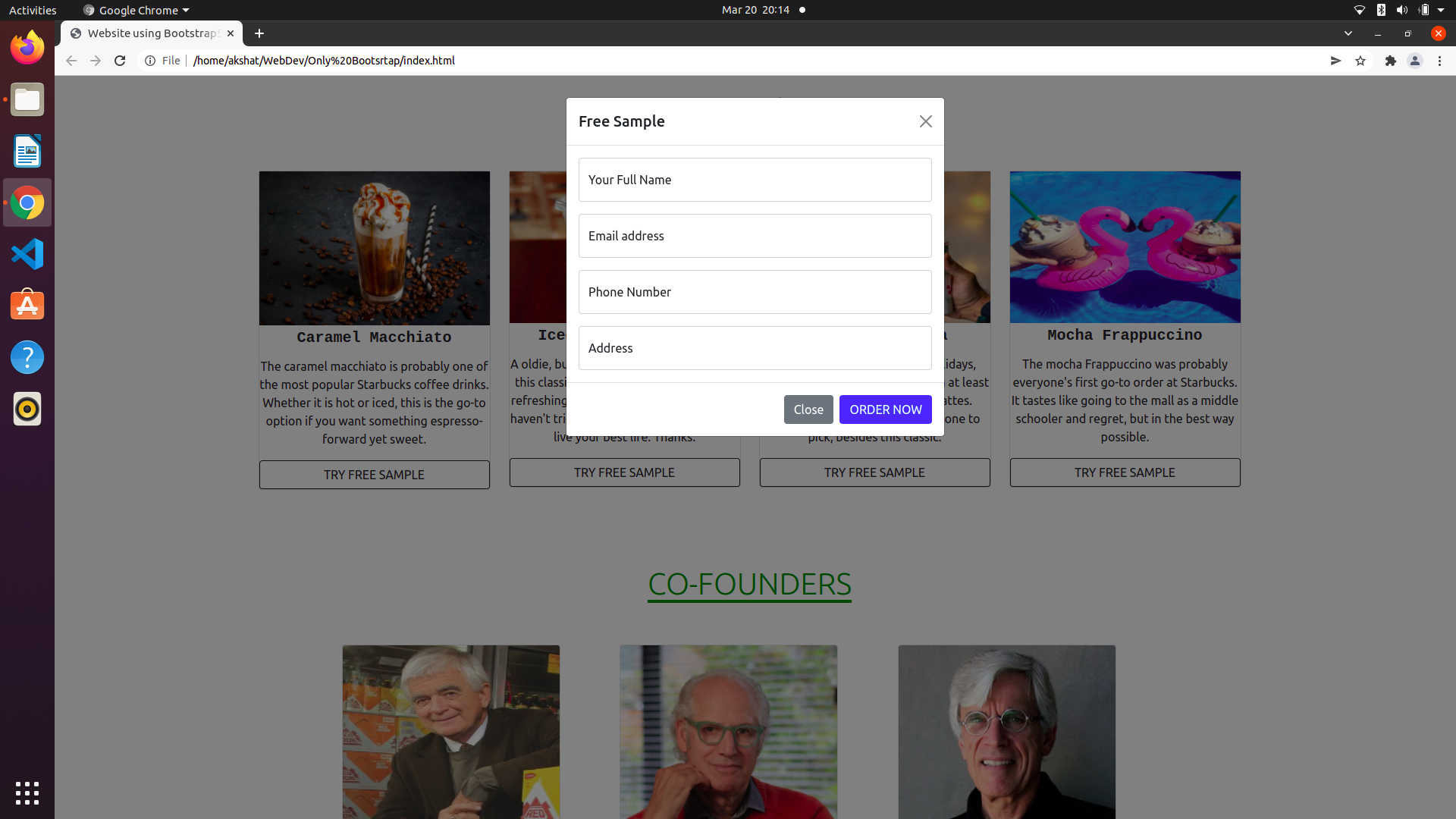Try free sample of Mocha Frappuccino
1456x819 pixels.
(x=1125, y=472)
